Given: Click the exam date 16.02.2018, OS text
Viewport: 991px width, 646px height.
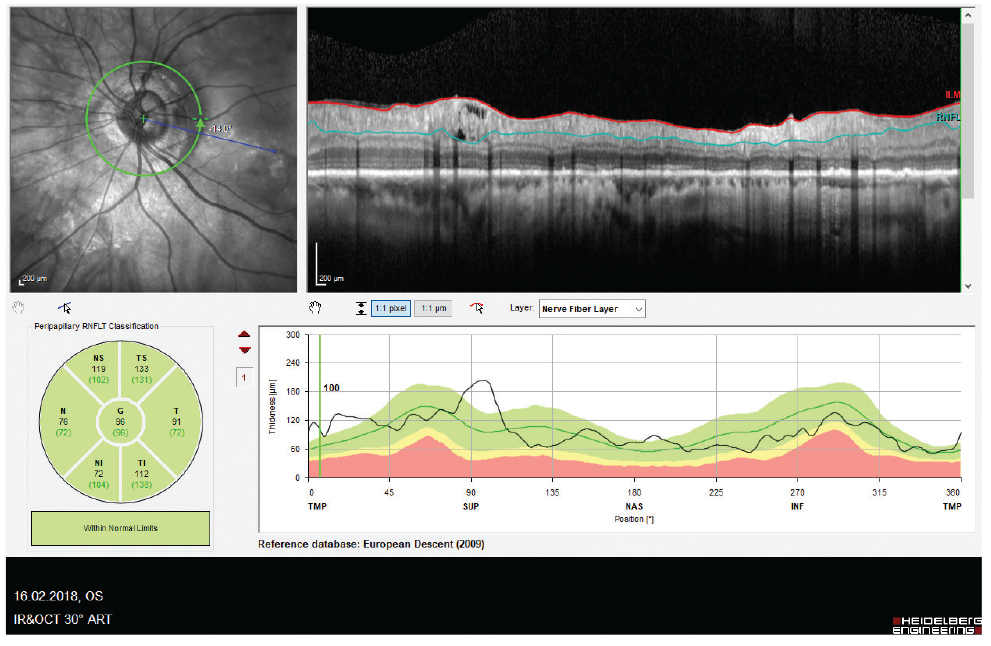Looking at the screenshot, I should pos(59,596).
